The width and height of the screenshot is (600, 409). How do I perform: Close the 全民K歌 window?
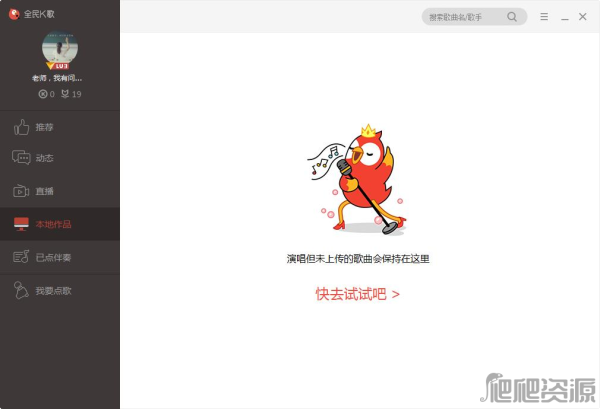[x=582, y=16]
